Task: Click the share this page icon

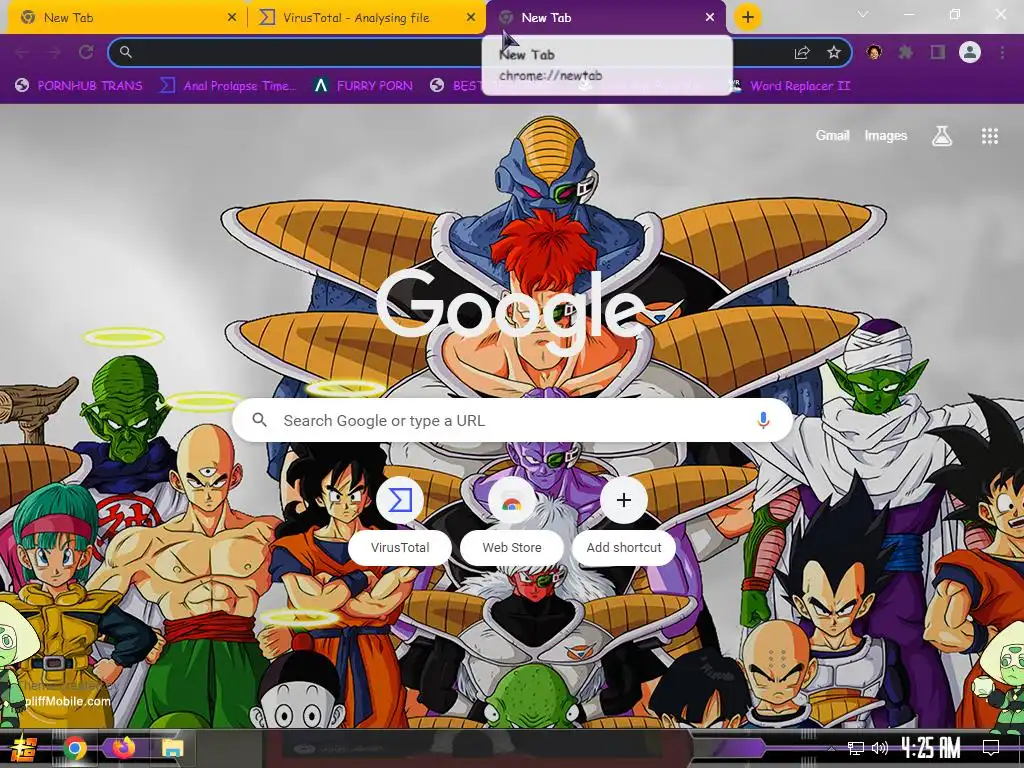Action: [x=802, y=53]
